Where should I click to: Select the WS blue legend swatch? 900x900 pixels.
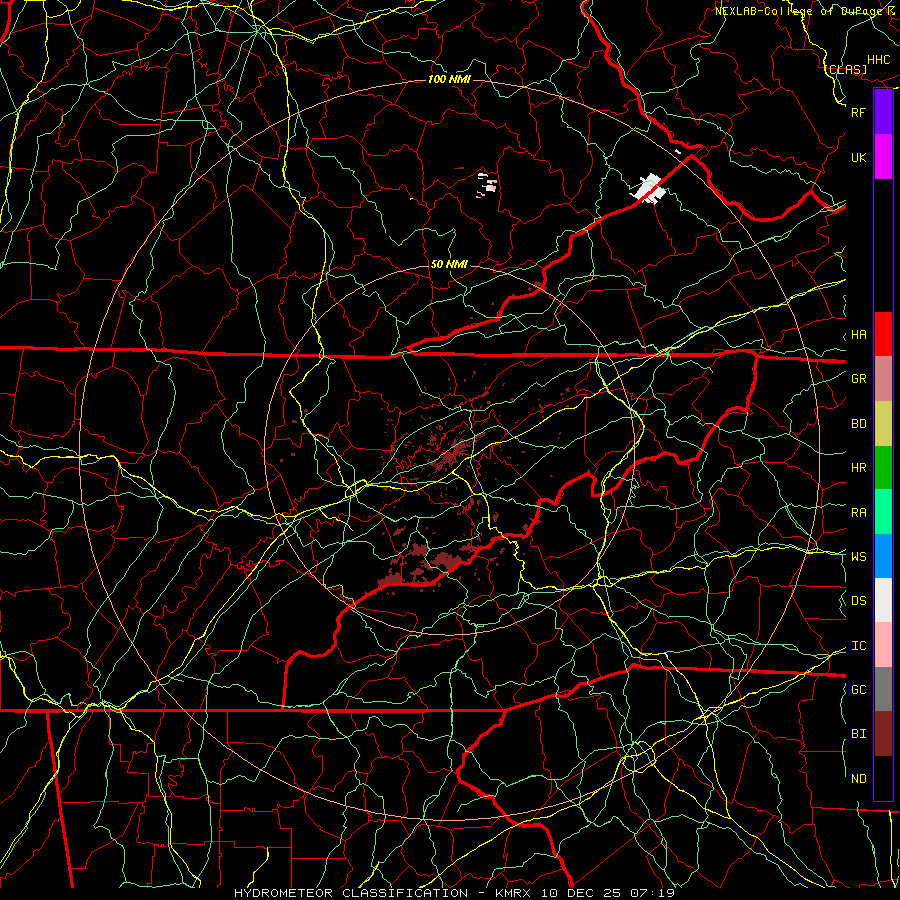coord(883,556)
